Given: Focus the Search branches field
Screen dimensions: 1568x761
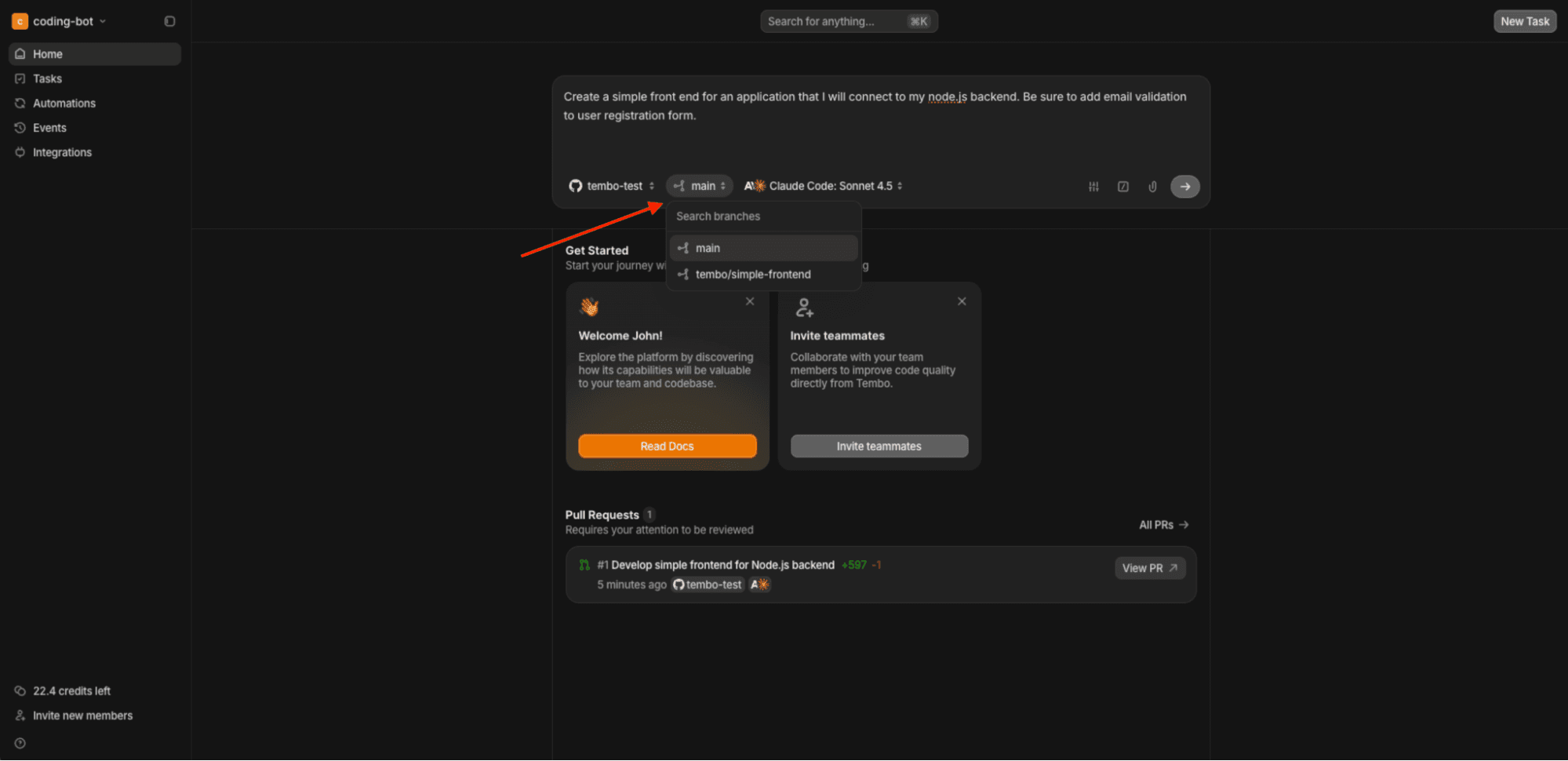Looking at the screenshot, I should coord(762,217).
